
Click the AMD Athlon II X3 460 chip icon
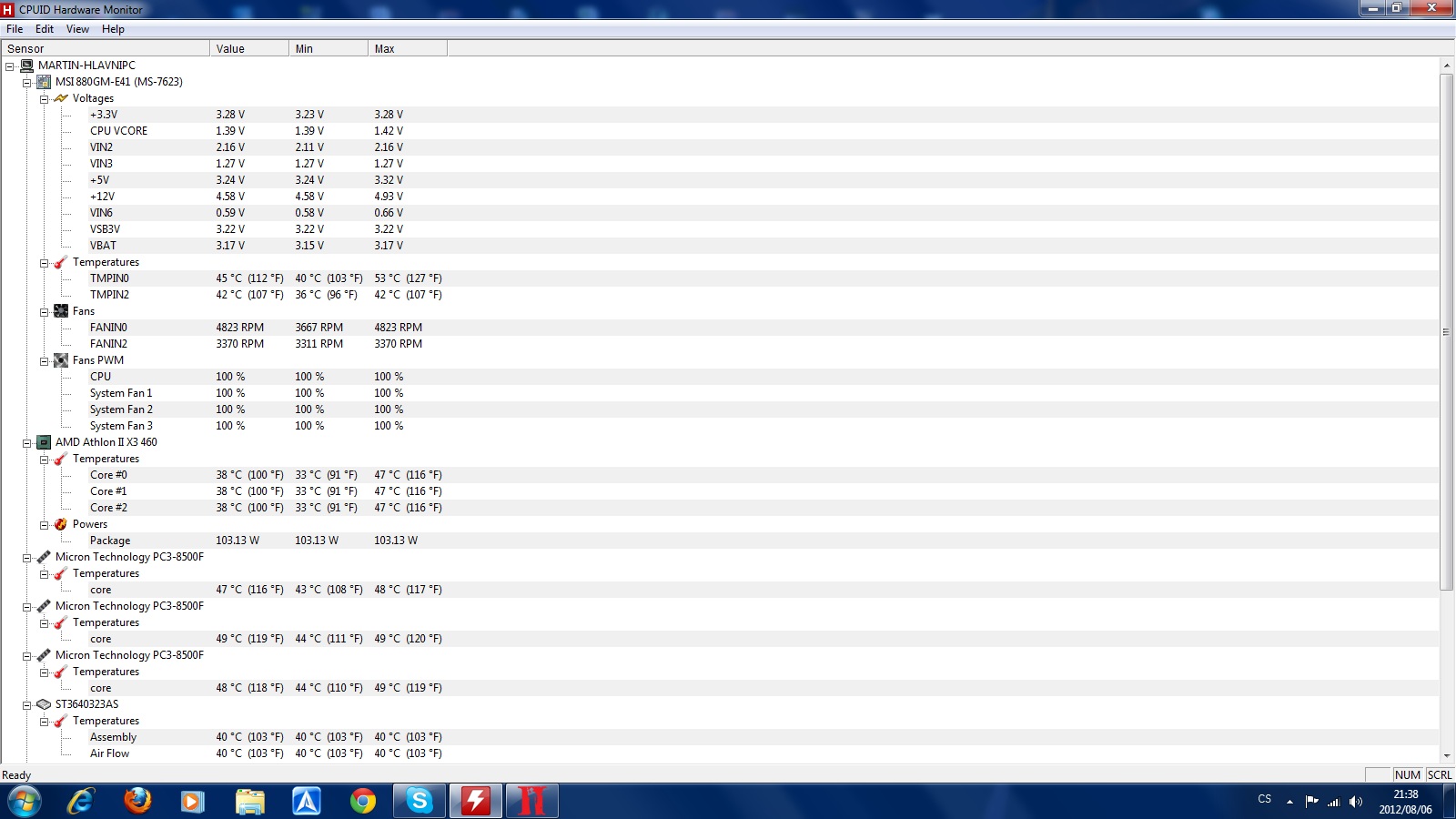(44, 442)
